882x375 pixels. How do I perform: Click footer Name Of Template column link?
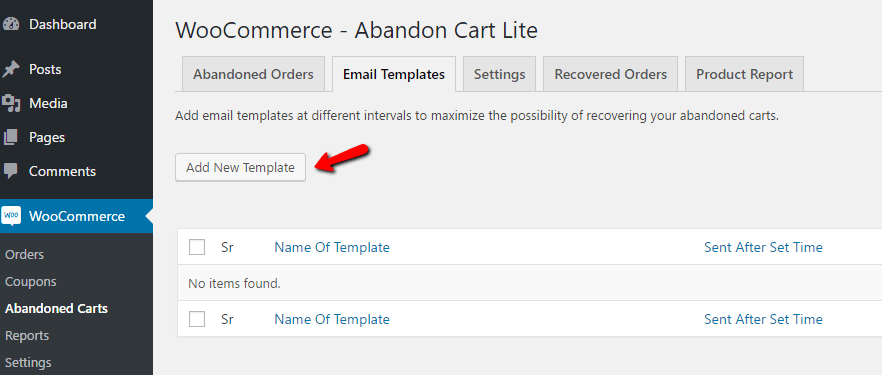pos(332,320)
